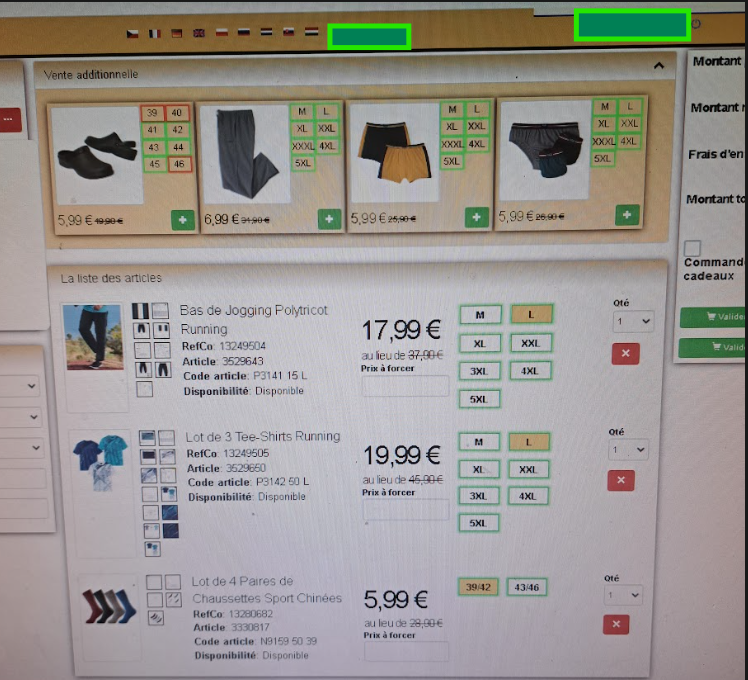Add the 5,99 € grey briefs with plus button
The image size is (748, 680).
[x=627, y=215]
